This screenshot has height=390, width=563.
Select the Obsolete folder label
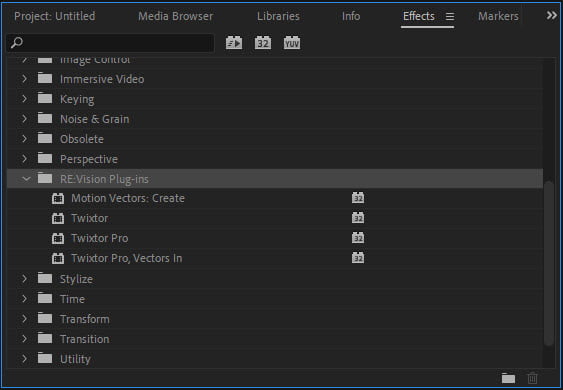coord(82,139)
